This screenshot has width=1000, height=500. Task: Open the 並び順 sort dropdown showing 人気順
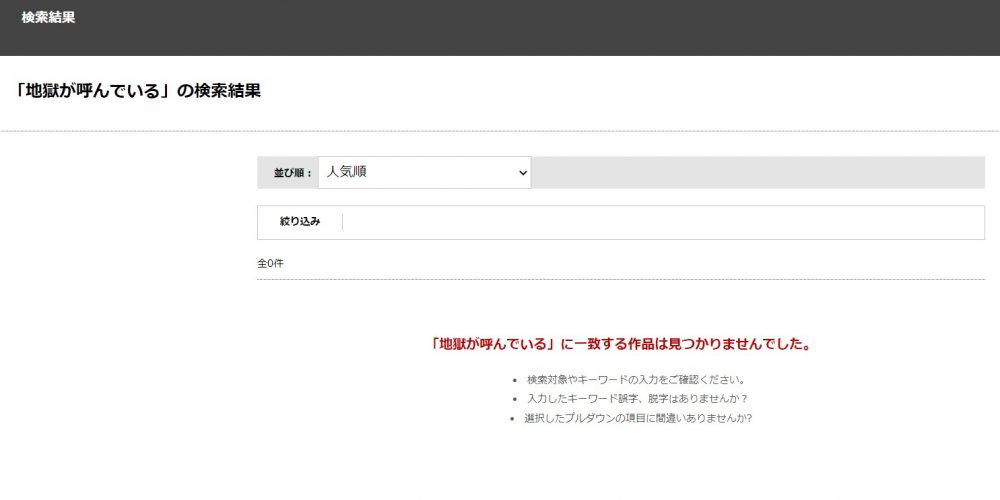pos(425,172)
